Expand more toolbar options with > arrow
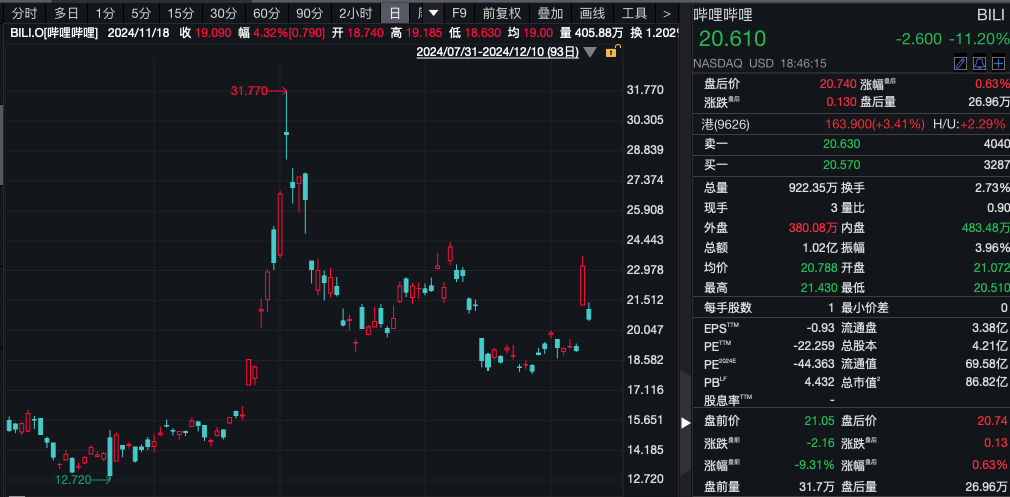The height and width of the screenshot is (497, 1010). coord(667,13)
